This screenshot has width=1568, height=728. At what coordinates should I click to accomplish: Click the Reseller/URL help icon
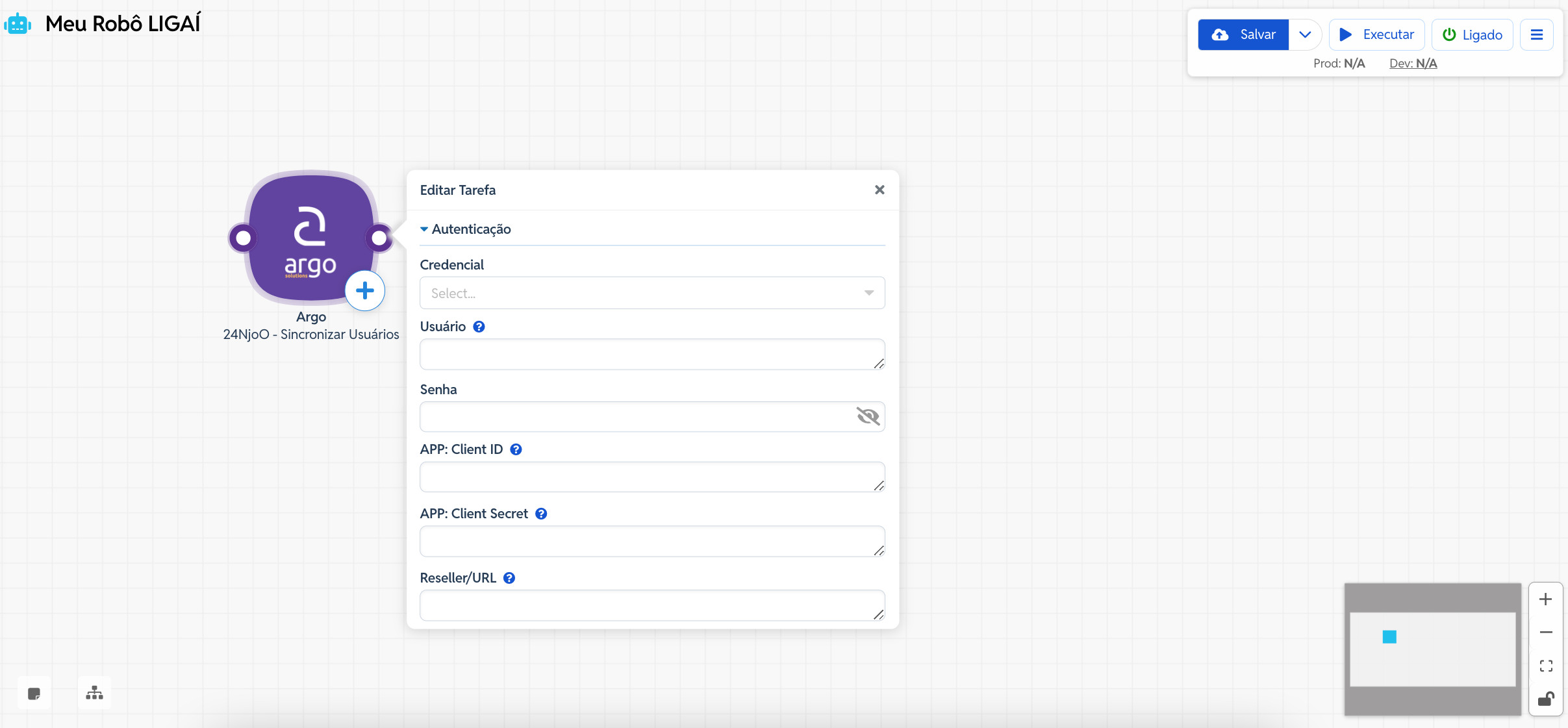click(x=509, y=578)
